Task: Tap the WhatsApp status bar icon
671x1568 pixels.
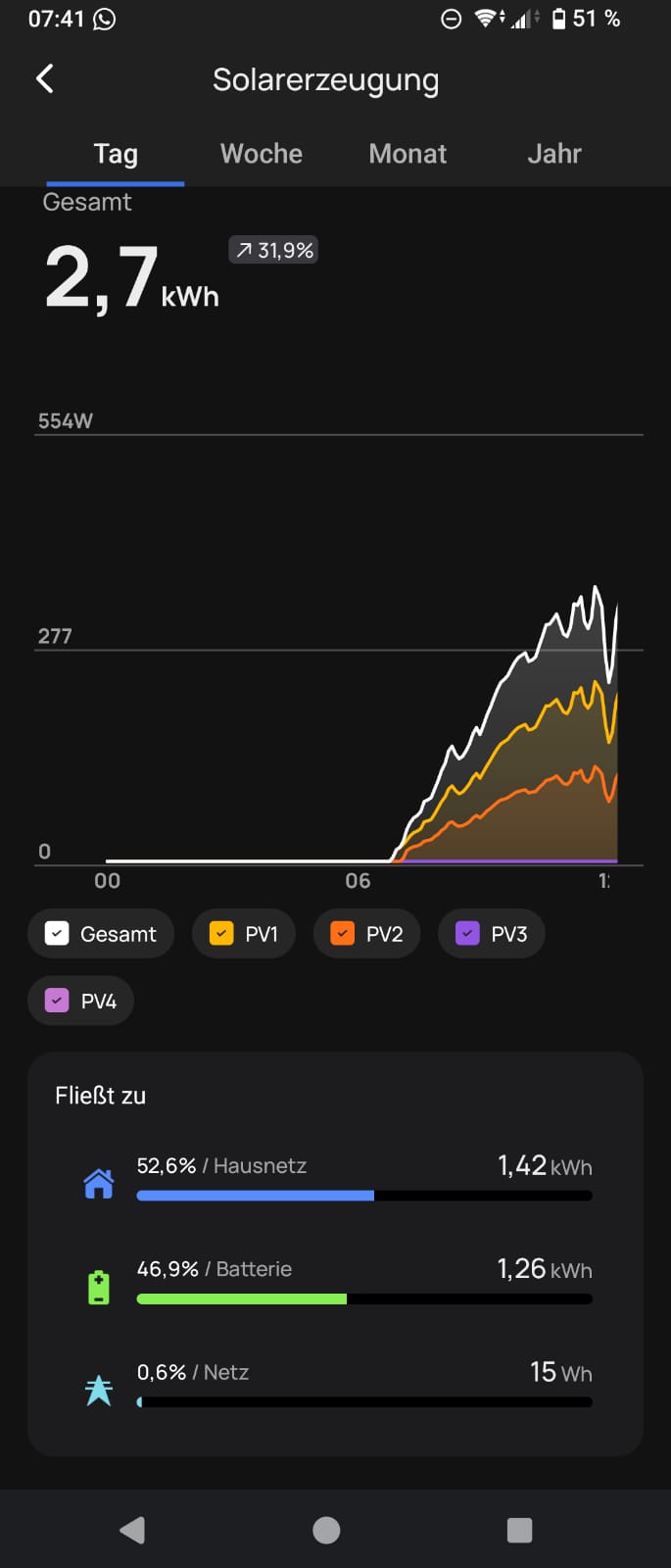Action: coord(104,19)
